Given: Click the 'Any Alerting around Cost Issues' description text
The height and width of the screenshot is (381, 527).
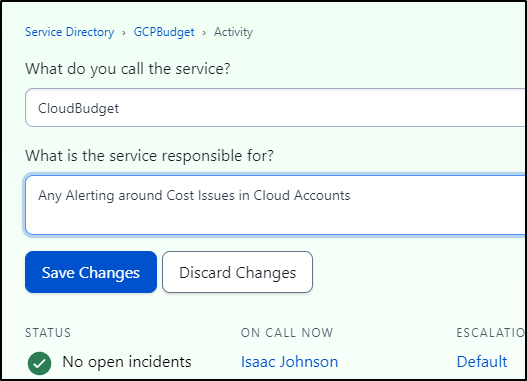Looking at the screenshot, I should (x=194, y=196).
